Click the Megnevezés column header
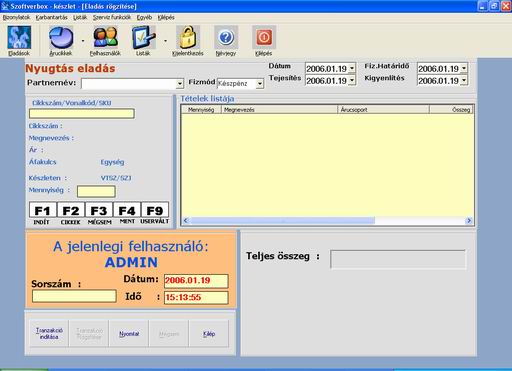The height and width of the screenshot is (371, 512). point(280,110)
